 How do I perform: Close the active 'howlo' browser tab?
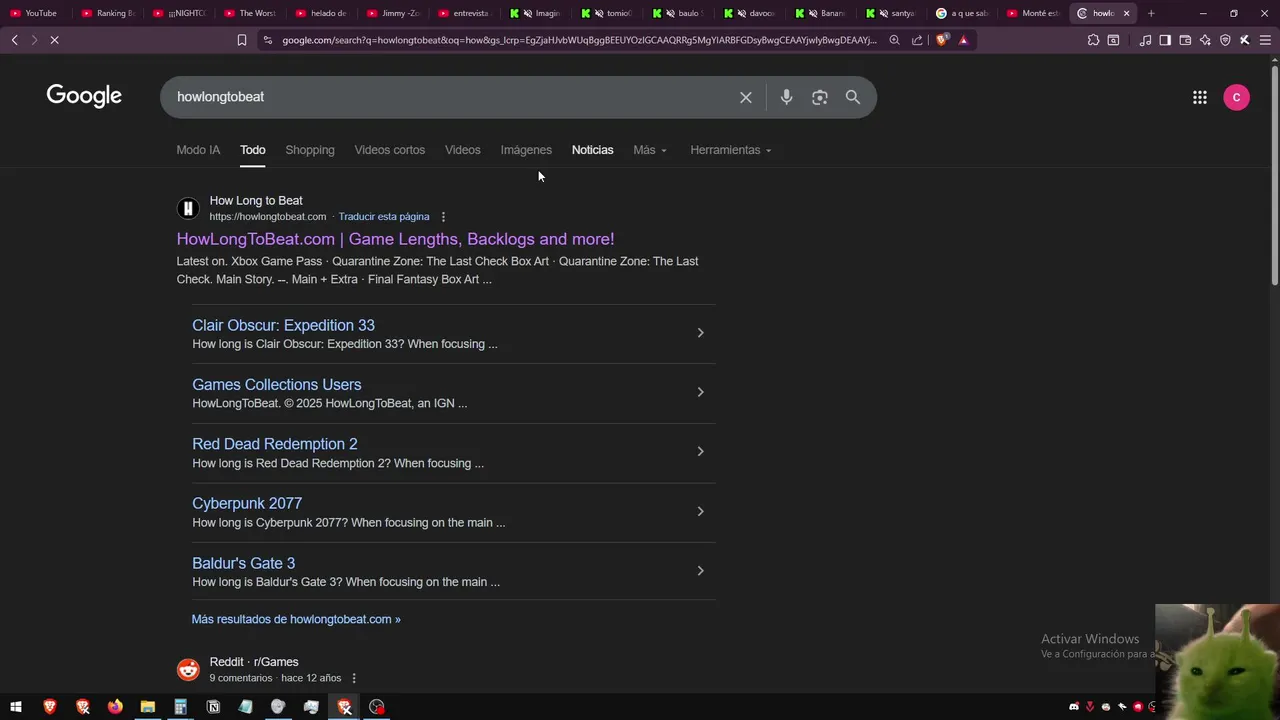tap(1127, 13)
